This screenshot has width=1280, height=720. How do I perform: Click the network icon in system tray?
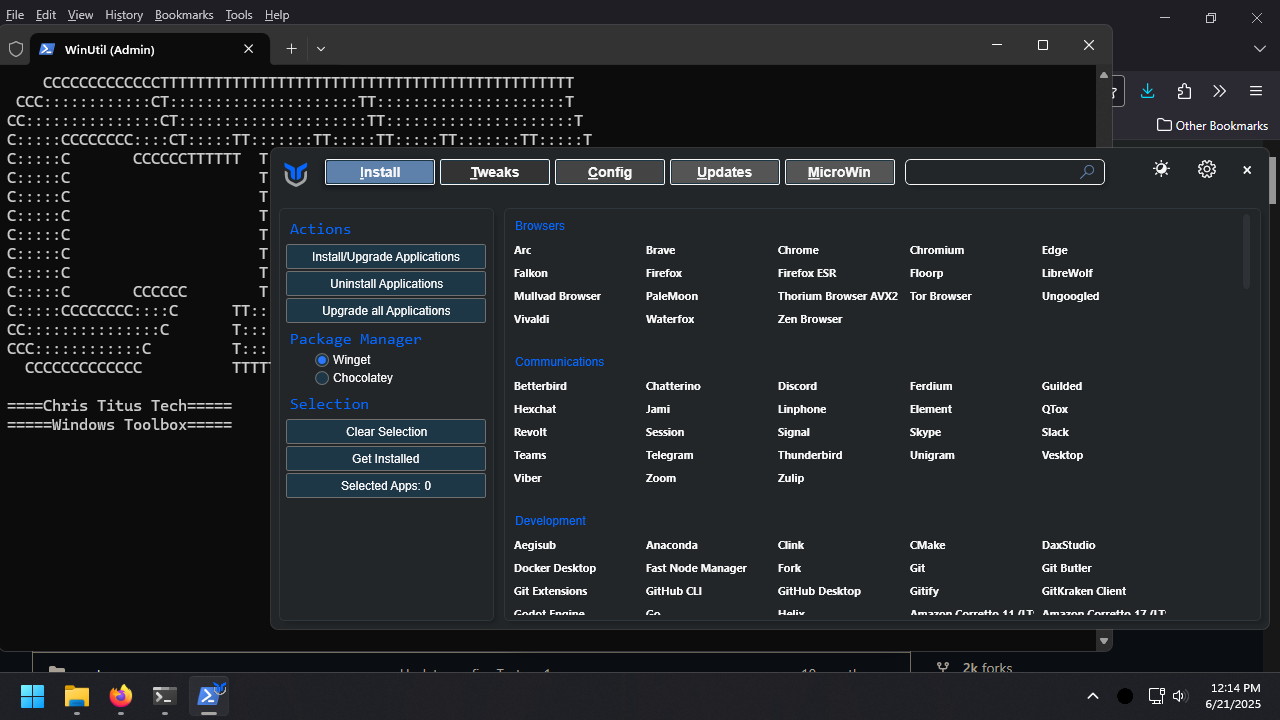1156,696
